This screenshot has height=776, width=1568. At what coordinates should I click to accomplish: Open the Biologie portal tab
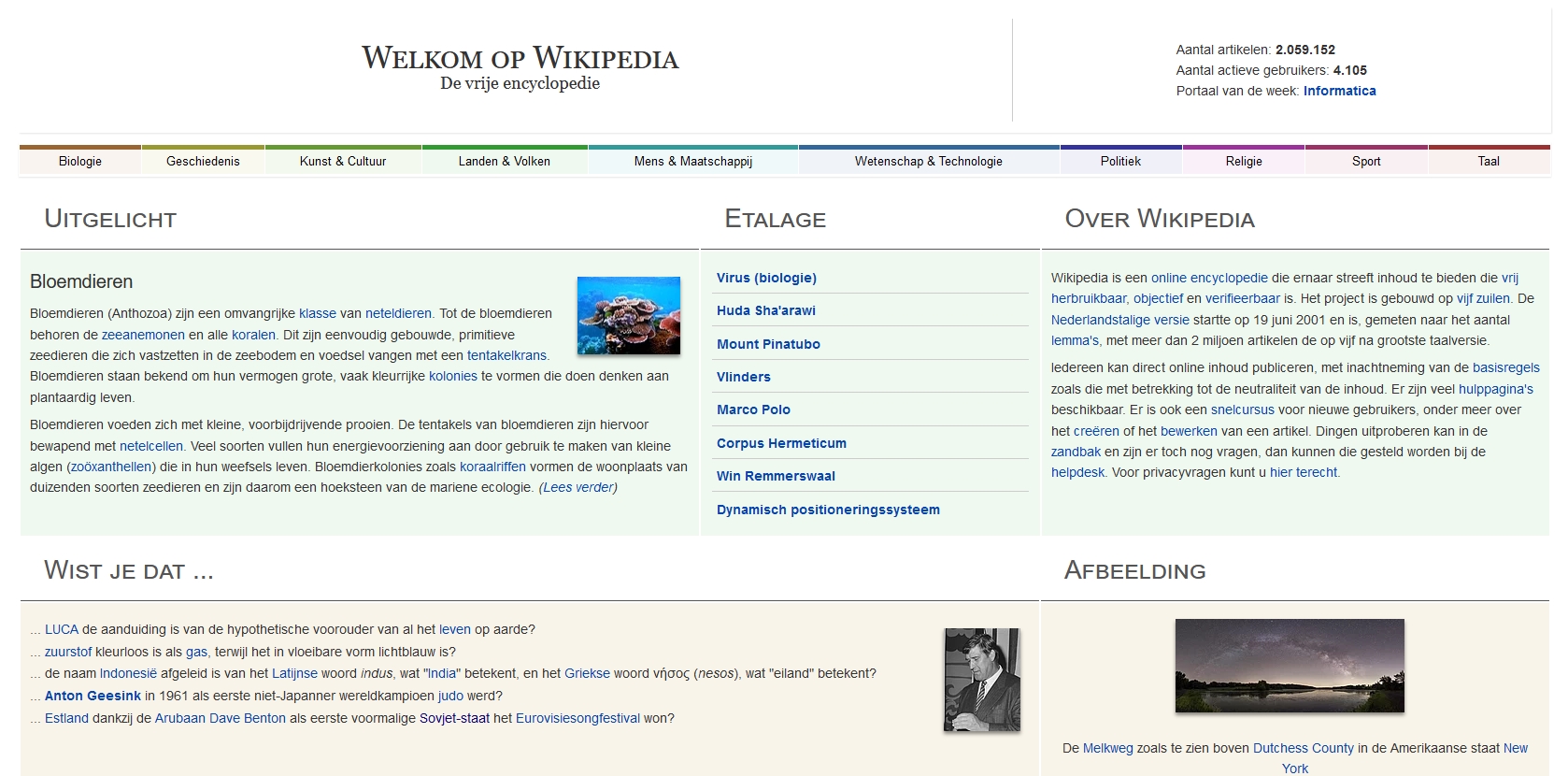pos(80,161)
